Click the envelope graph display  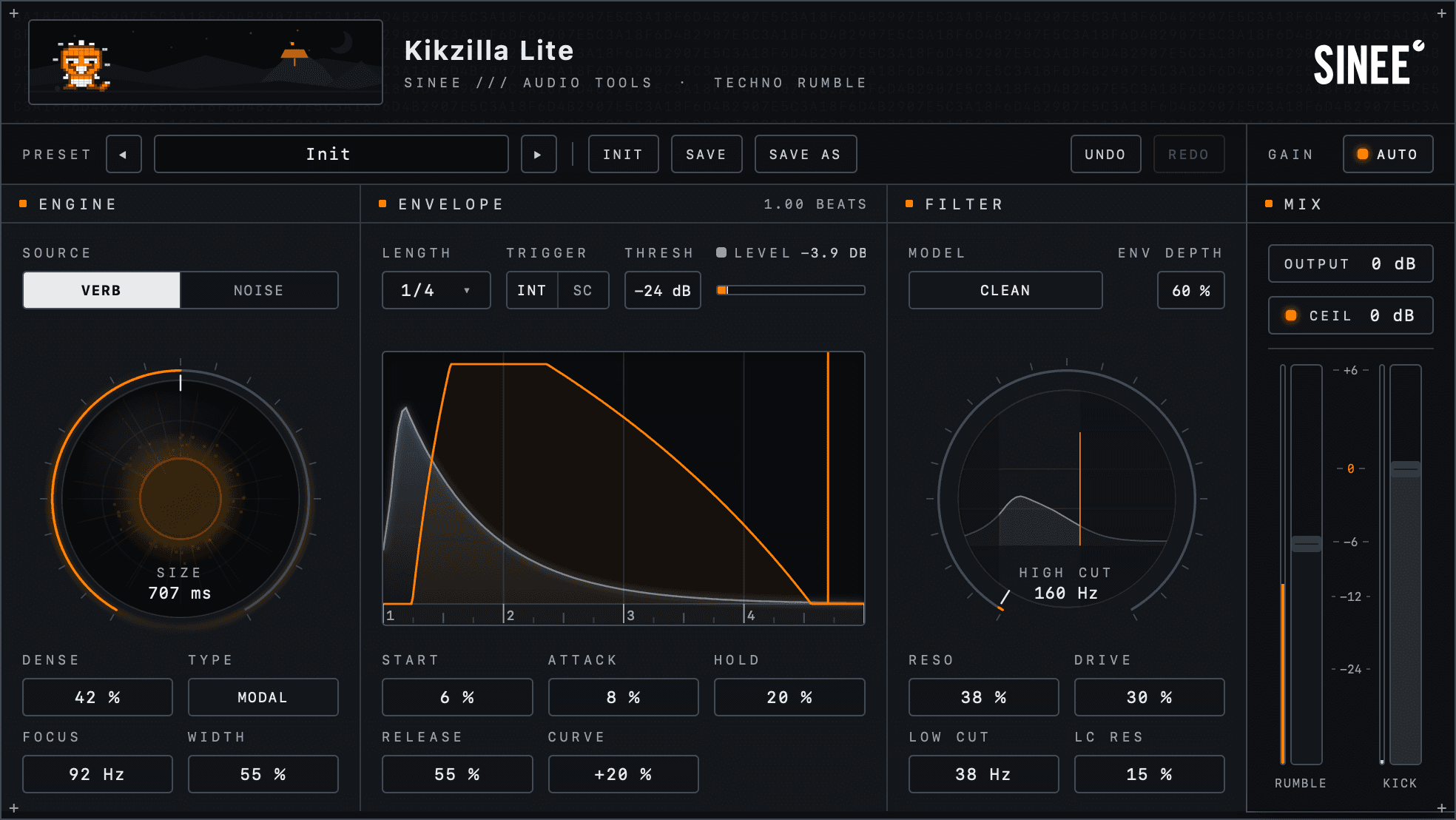(624, 488)
